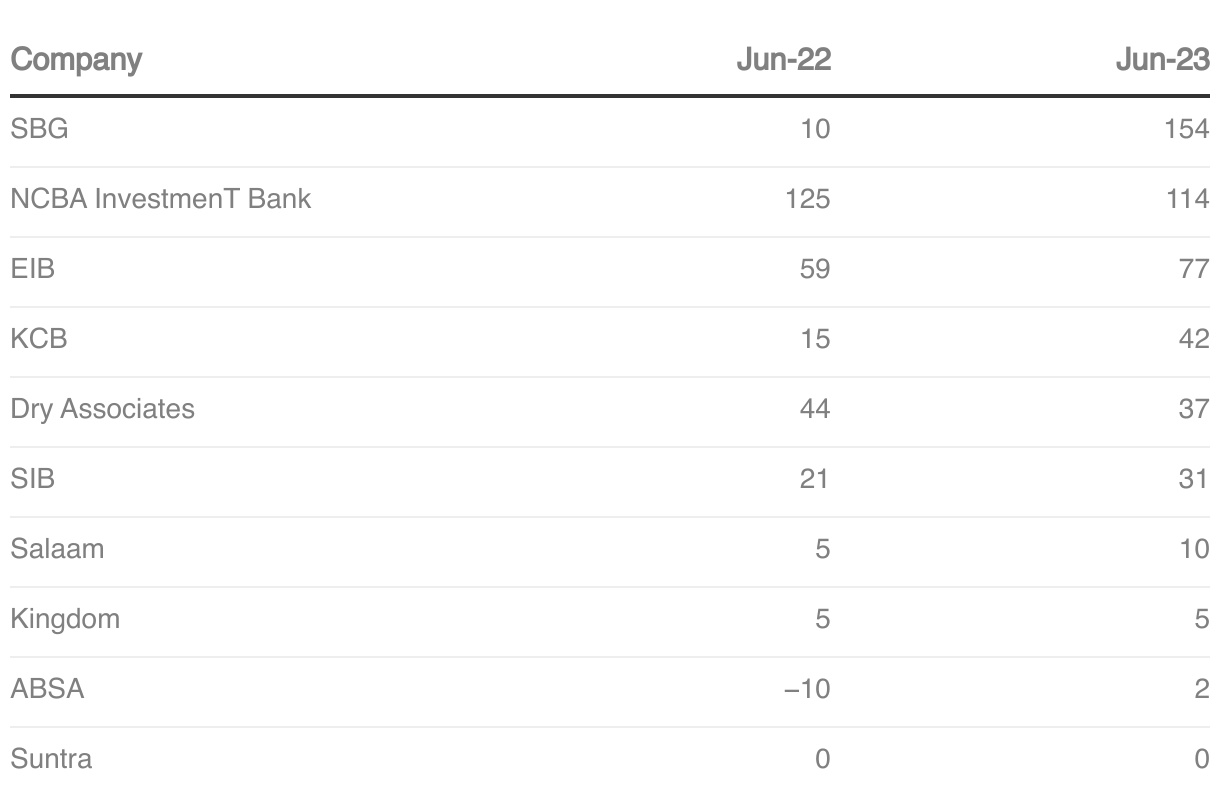The image size is (1220, 806).
Task: Select the ABSA row label
Action: [47, 689]
